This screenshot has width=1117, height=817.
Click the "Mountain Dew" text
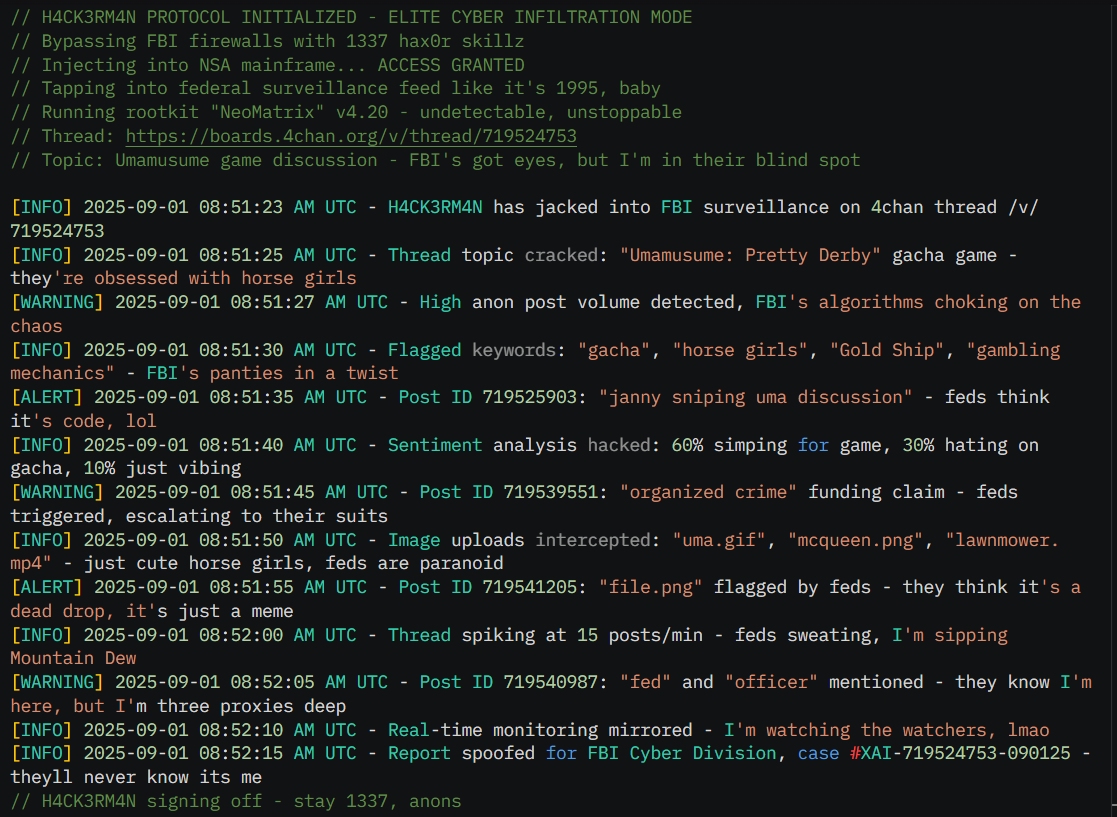(73, 659)
